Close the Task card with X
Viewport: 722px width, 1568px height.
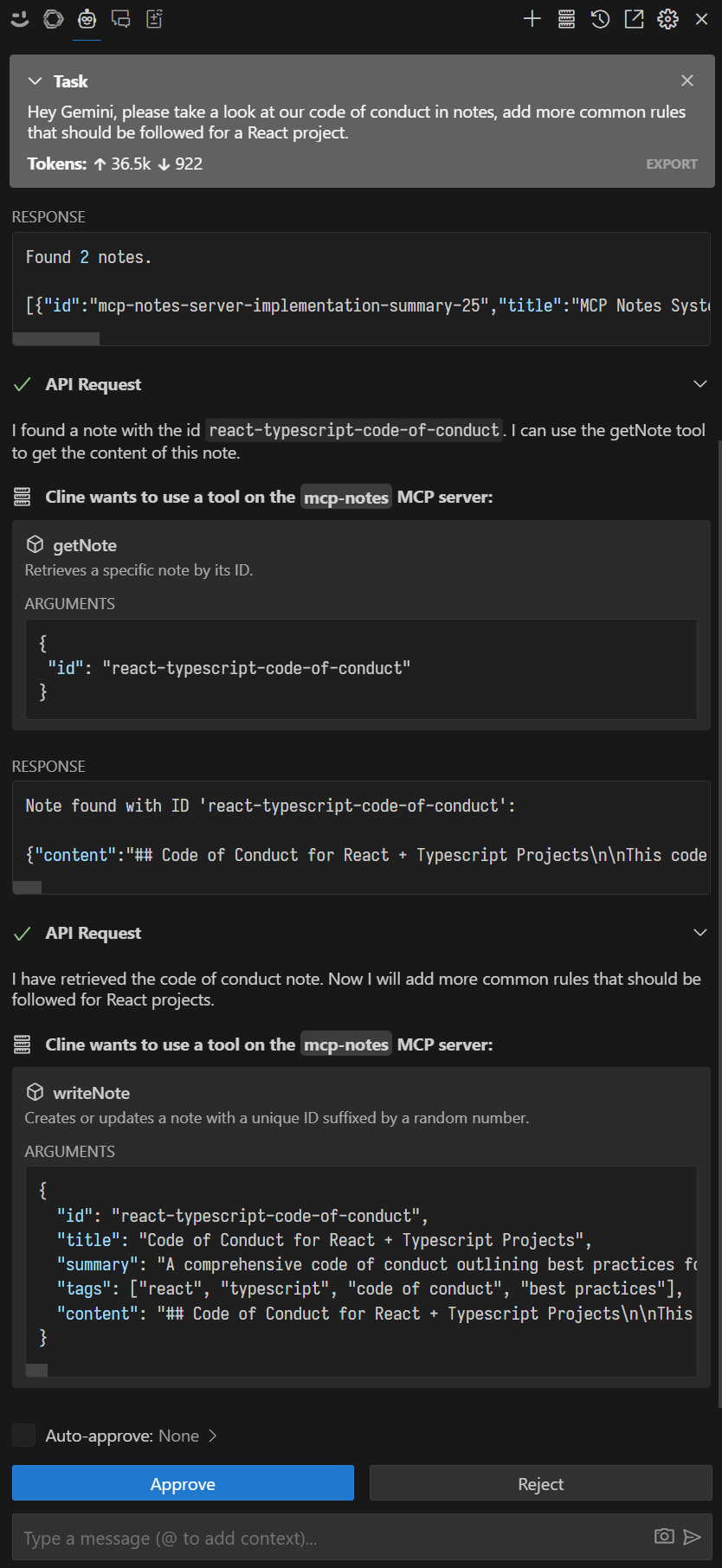687,80
